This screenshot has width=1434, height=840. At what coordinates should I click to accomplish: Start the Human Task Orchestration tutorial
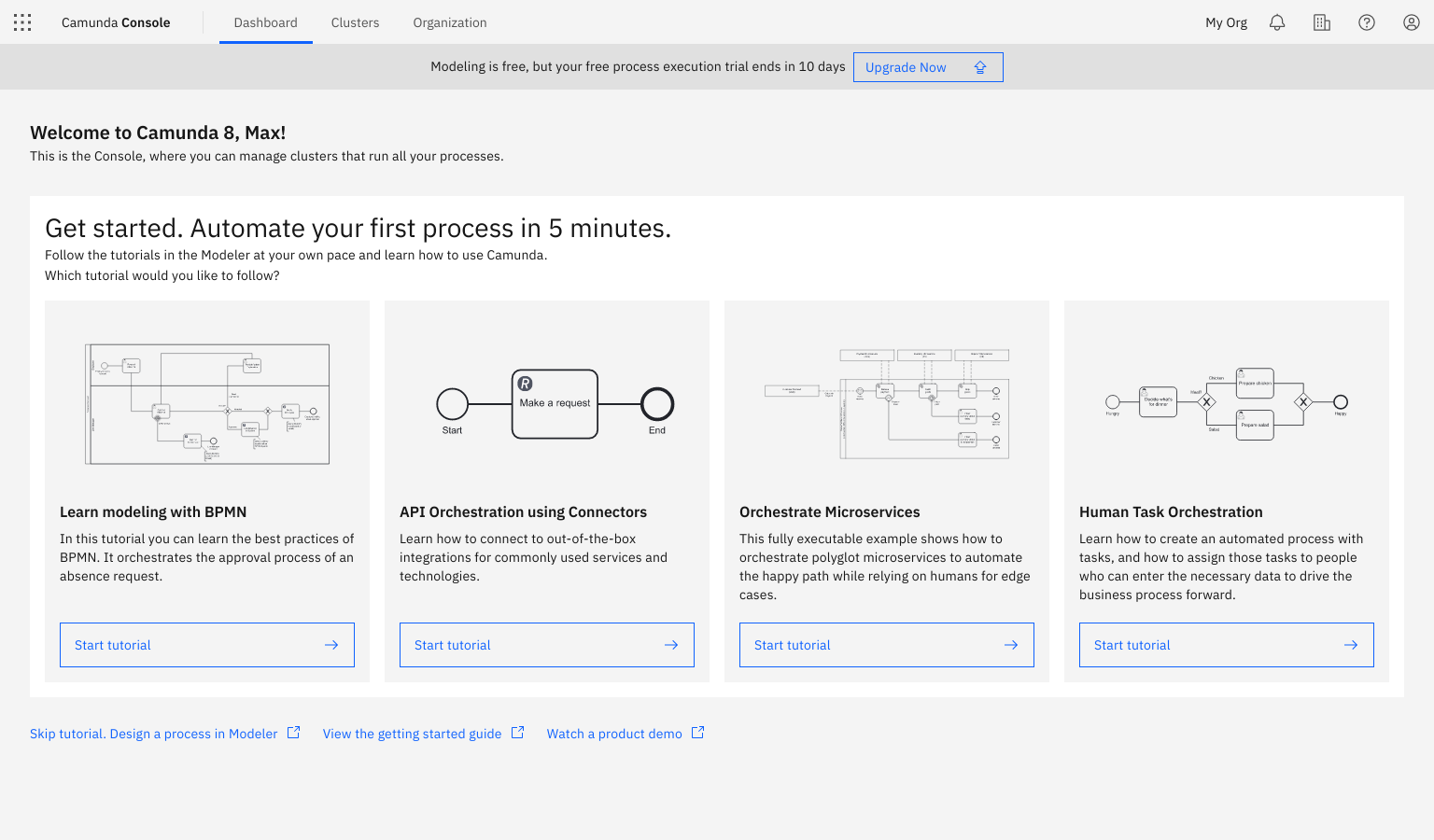point(1226,645)
